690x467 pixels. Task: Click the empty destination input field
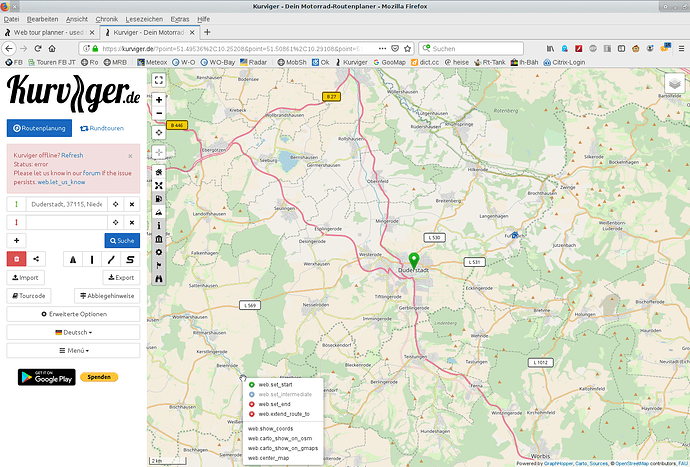click(x=66, y=222)
